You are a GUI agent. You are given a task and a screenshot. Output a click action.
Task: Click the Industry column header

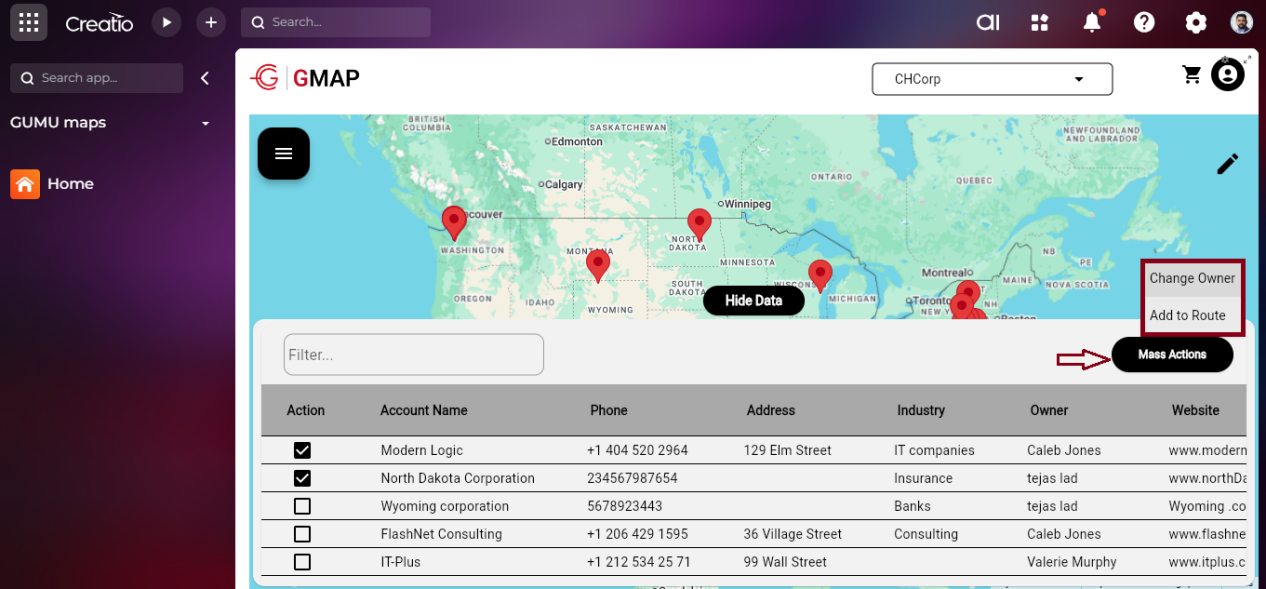pyautogui.click(x=921, y=410)
